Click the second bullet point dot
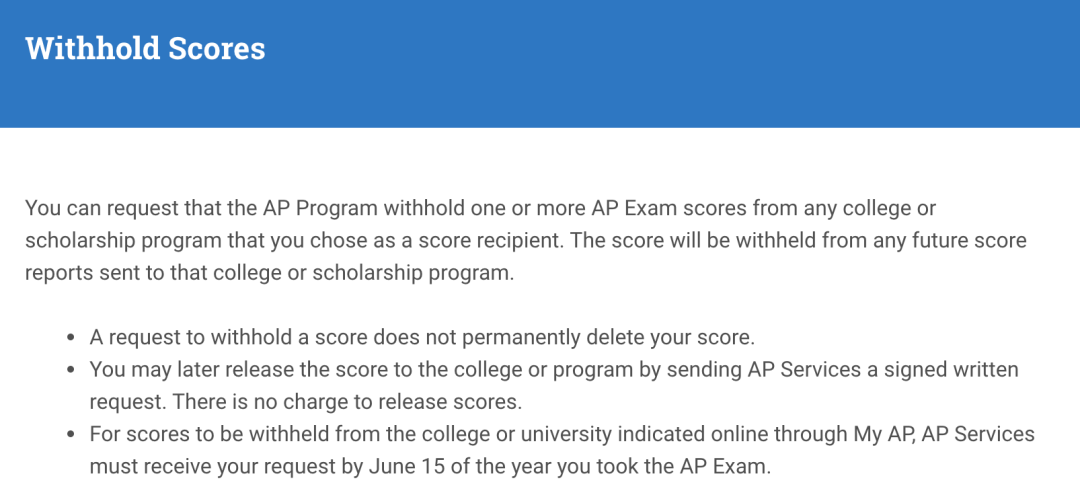Screen dimensions: 1080x499 [x=71, y=371]
